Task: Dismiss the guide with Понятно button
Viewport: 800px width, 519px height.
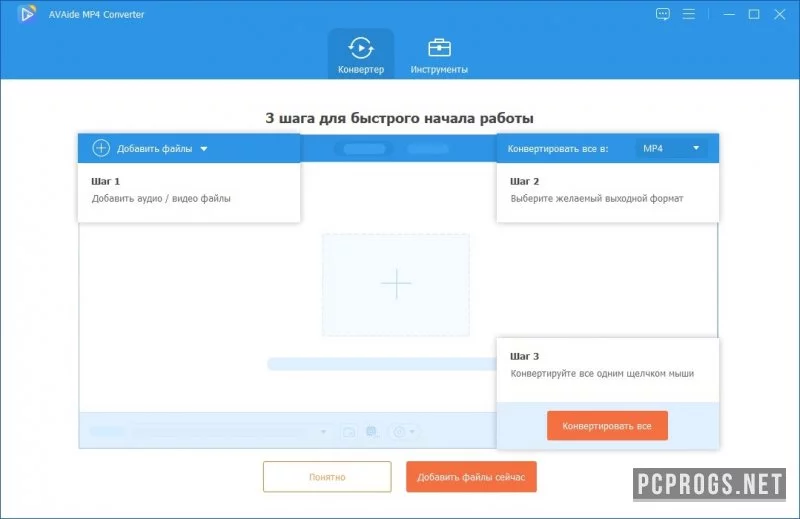Action: [x=327, y=477]
